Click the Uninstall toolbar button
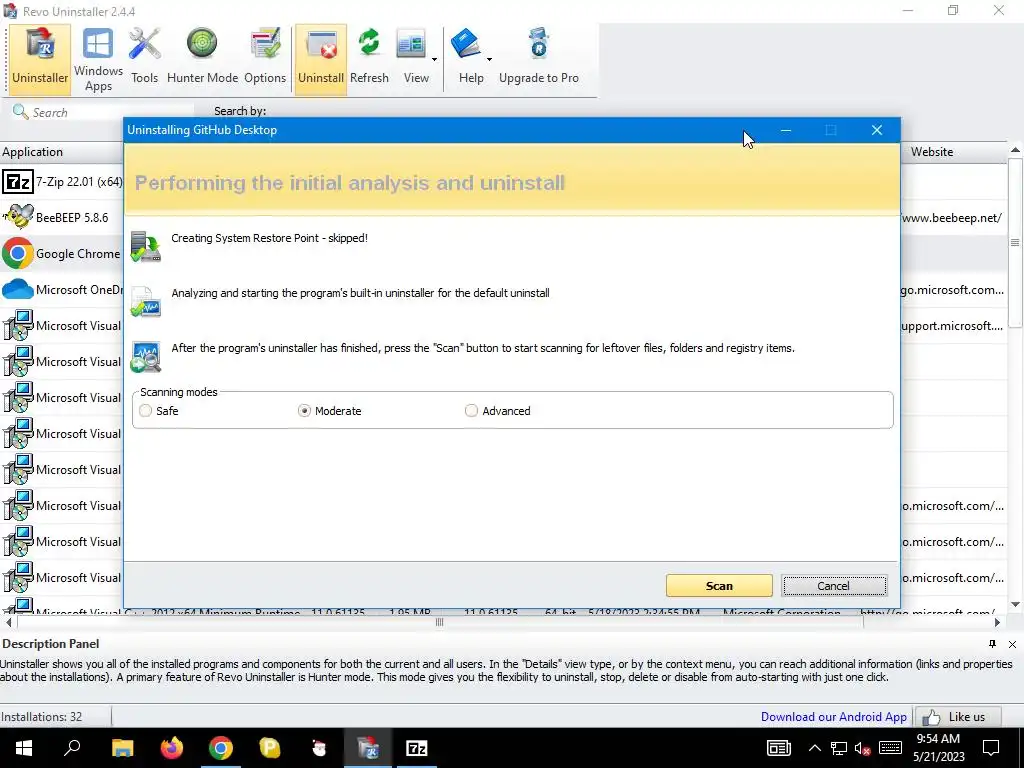 tap(321, 59)
